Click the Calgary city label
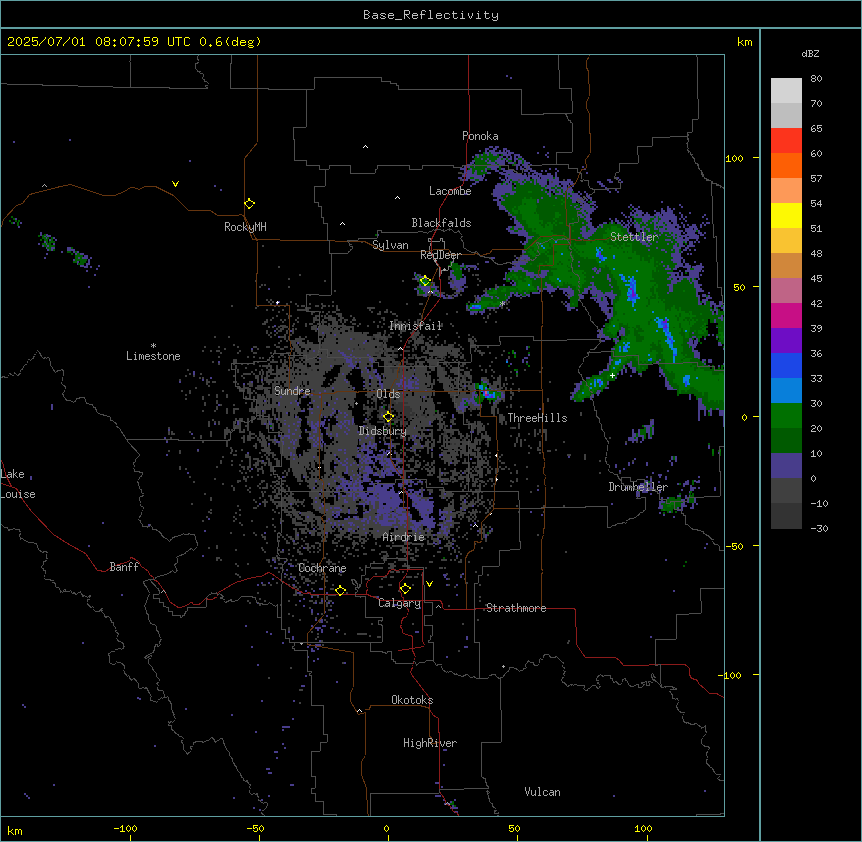862x842 pixels. [400, 603]
